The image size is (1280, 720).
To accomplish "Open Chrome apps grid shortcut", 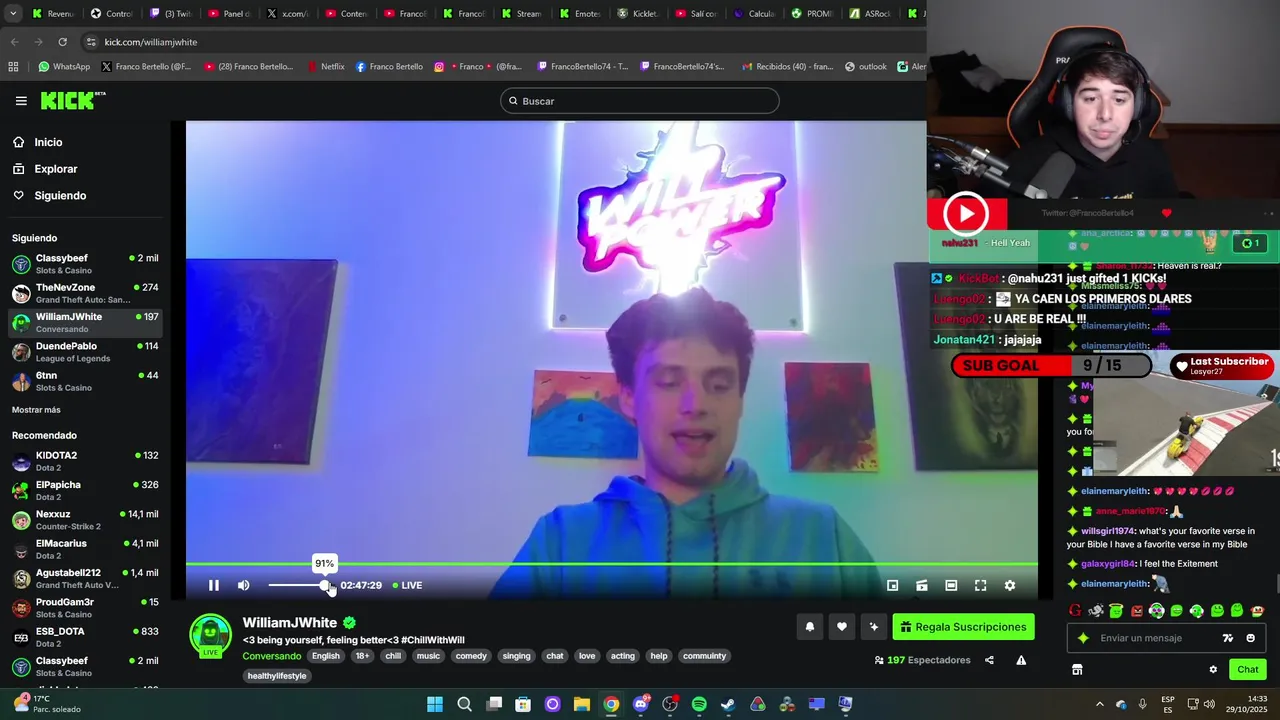I will point(13,67).
